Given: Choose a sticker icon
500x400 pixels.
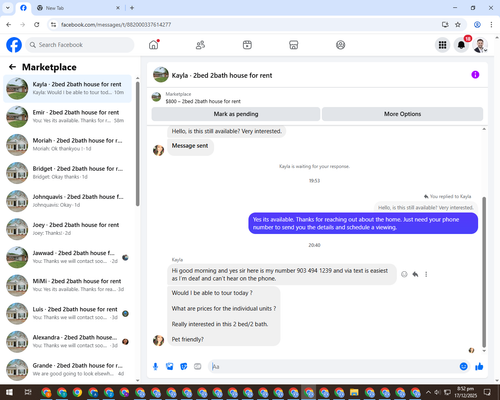Looking at the screenshot, I should (184, 367).
